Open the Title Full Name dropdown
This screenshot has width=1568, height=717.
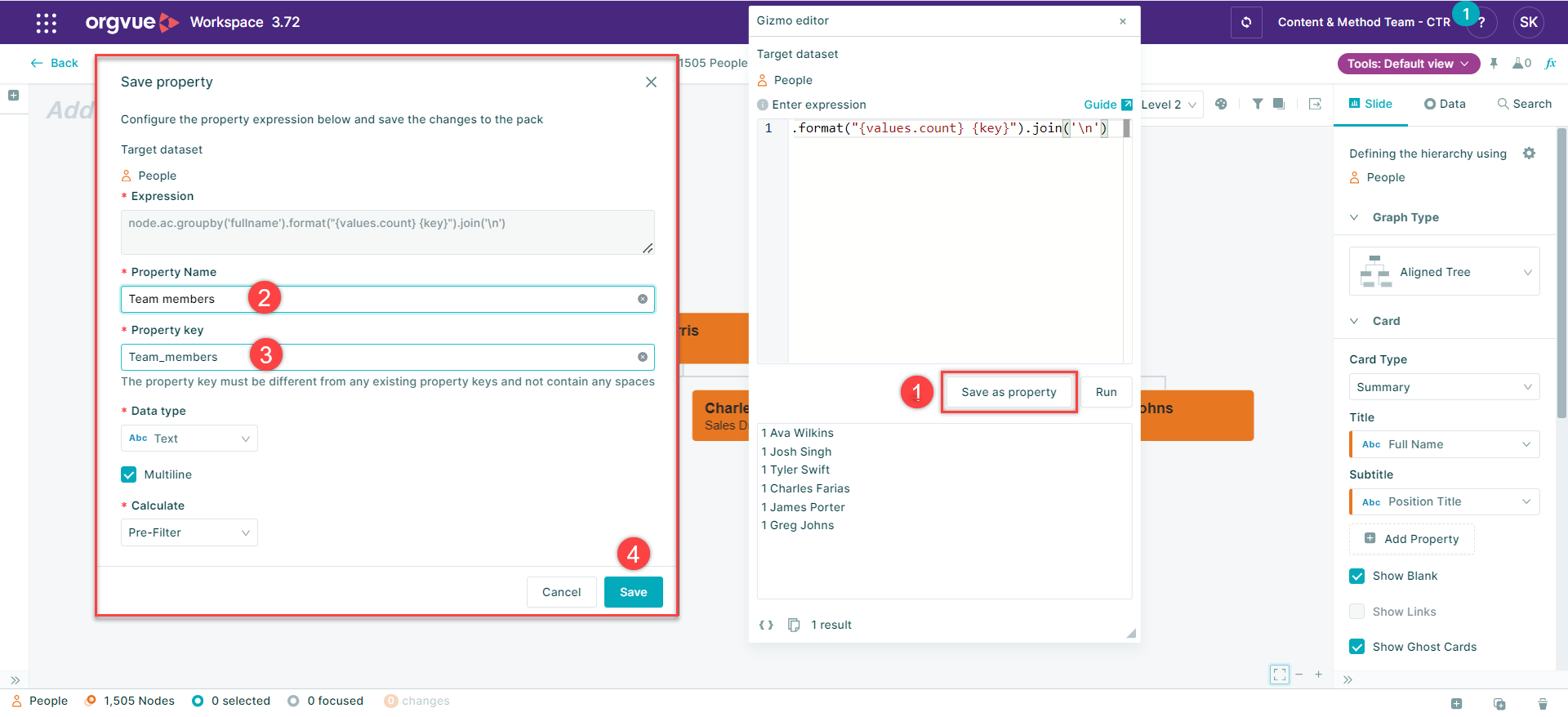pyautogui.click(x=1445, y=444)
